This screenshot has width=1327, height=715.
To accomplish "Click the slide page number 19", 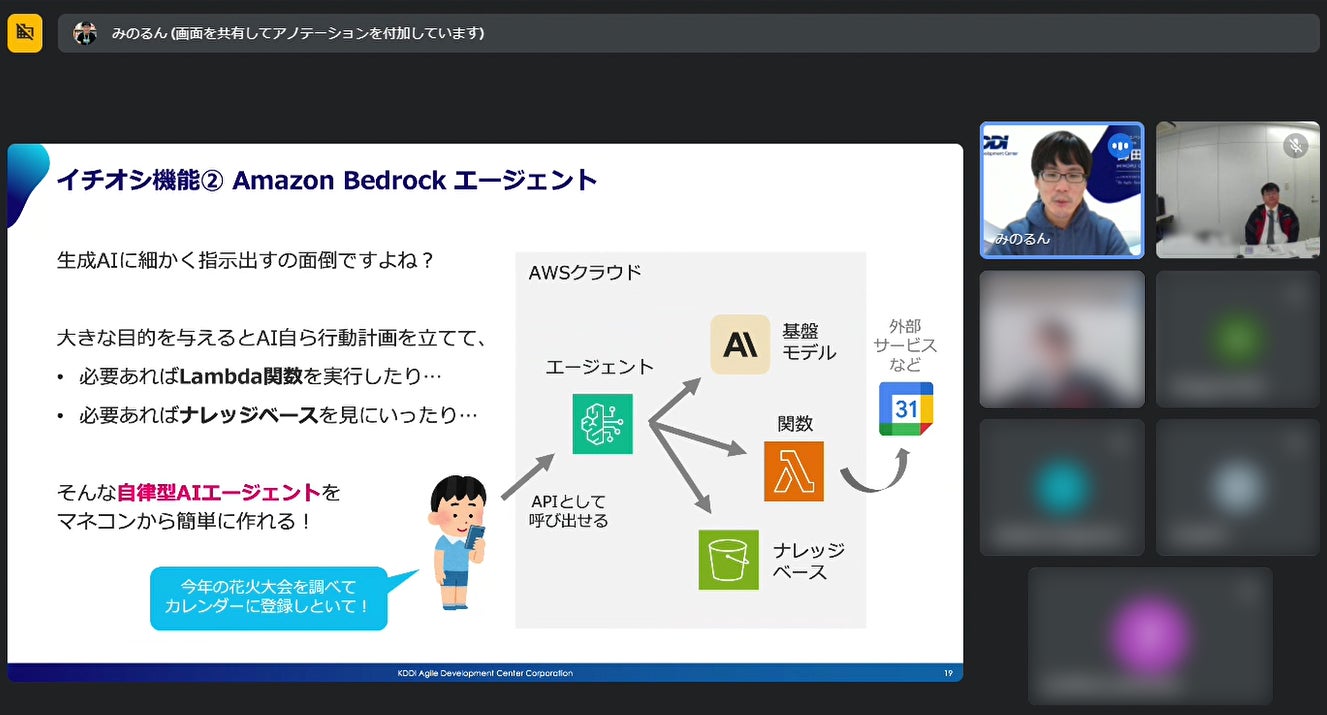I will click(x=948, y=673).
